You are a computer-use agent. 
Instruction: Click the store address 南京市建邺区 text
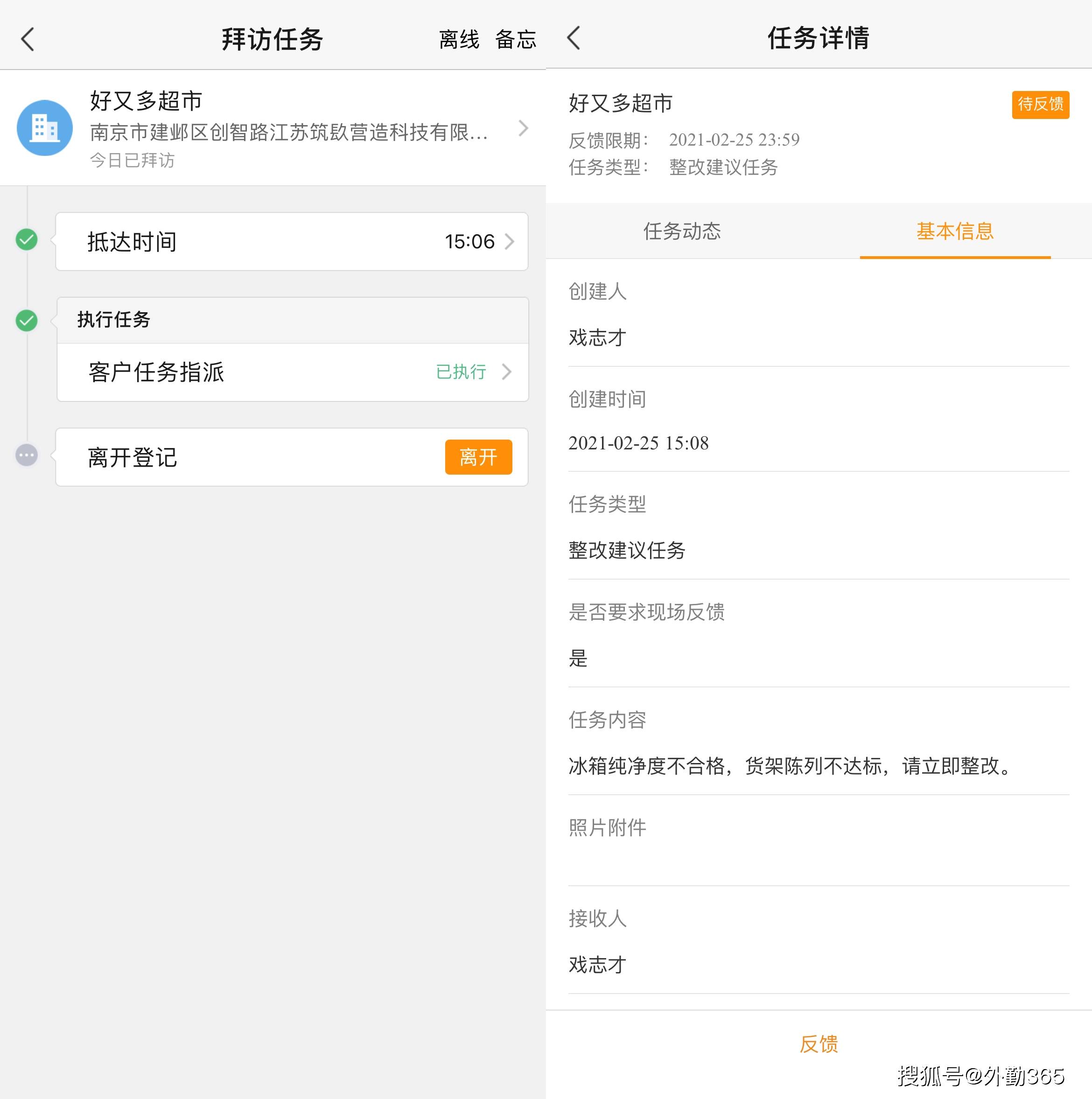coord(289,132)
